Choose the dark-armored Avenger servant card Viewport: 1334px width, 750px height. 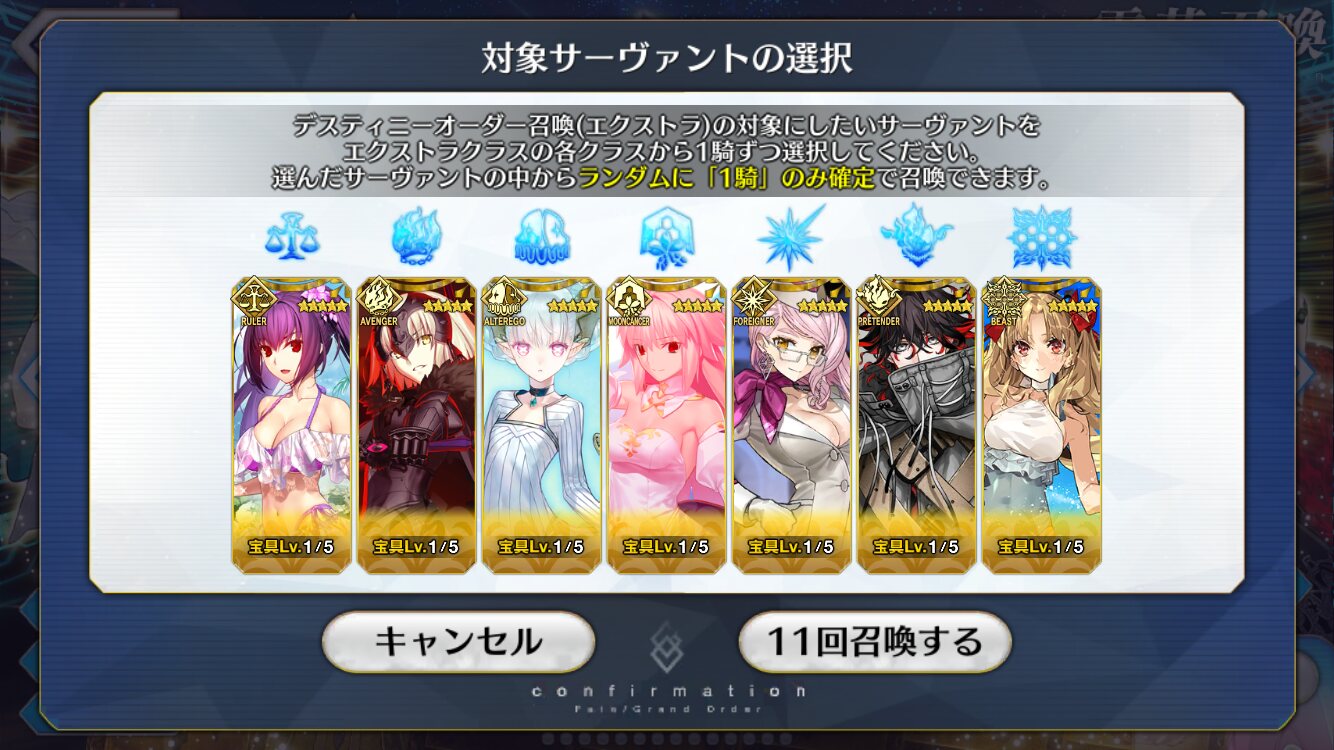(416, 425)
